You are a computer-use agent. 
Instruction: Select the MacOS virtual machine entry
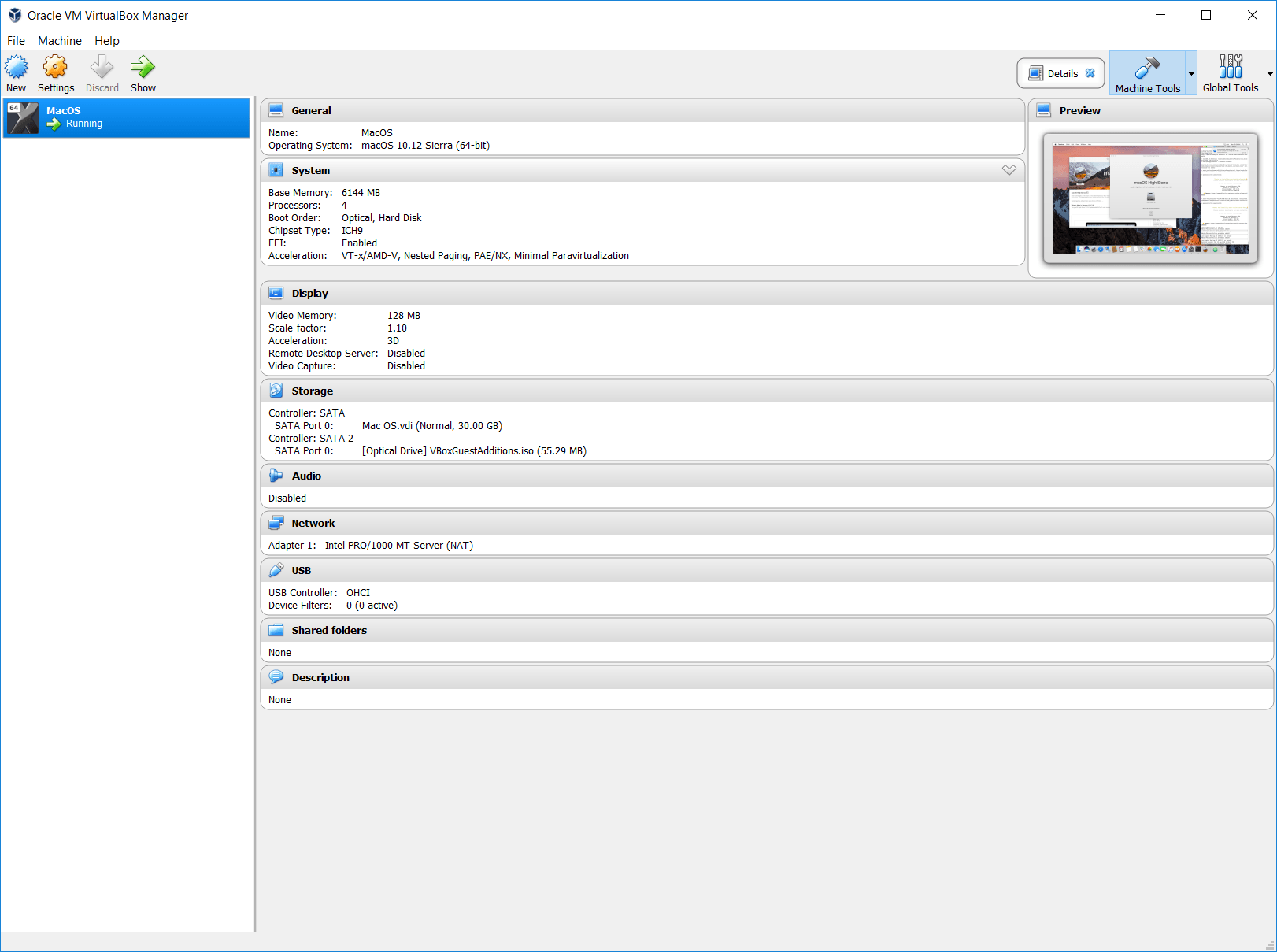coord(126,117)
